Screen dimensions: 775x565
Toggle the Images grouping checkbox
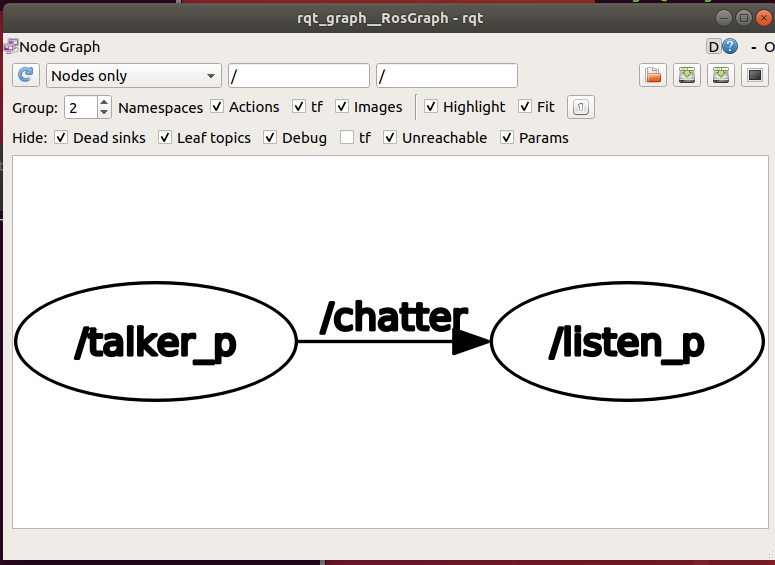pyautogui.click(x=342, y=106)
